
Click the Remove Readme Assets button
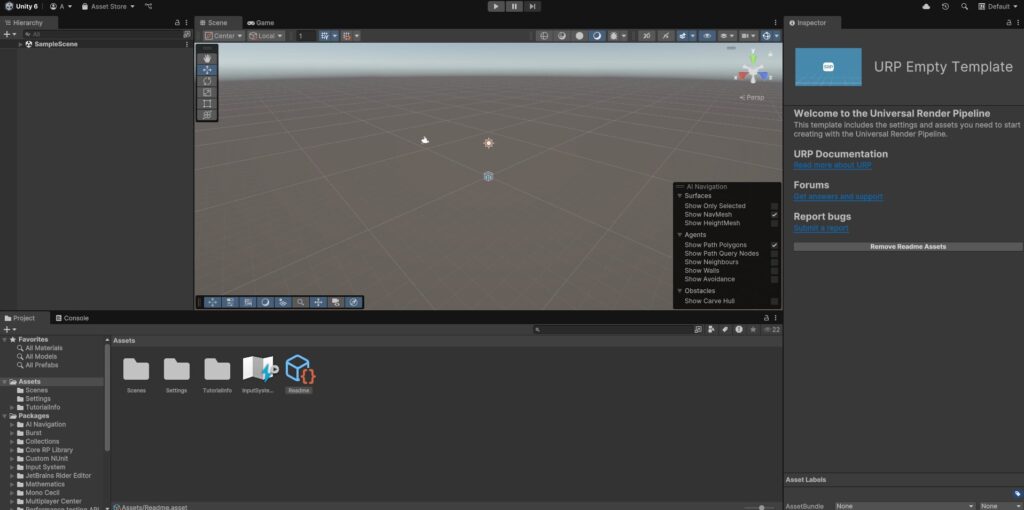(907, 246)
